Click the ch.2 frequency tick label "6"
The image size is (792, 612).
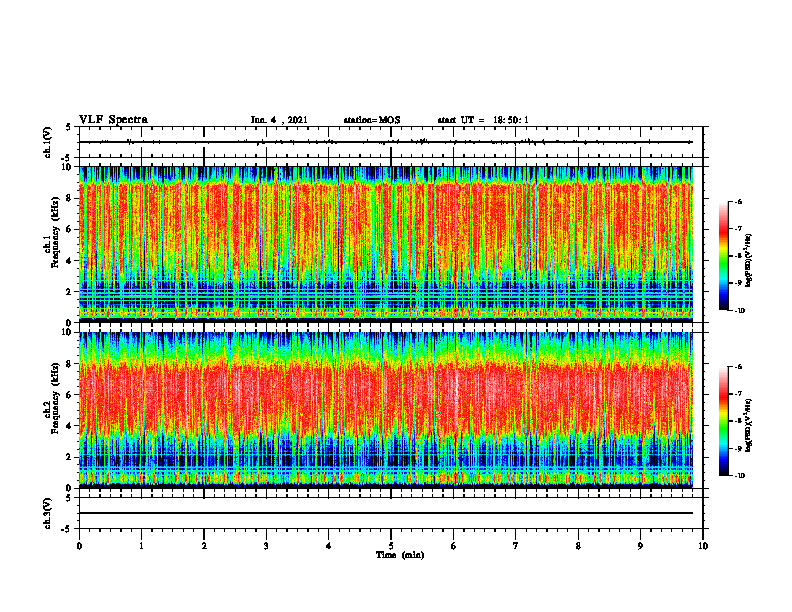pyautogui.click(x=70, y=395)
